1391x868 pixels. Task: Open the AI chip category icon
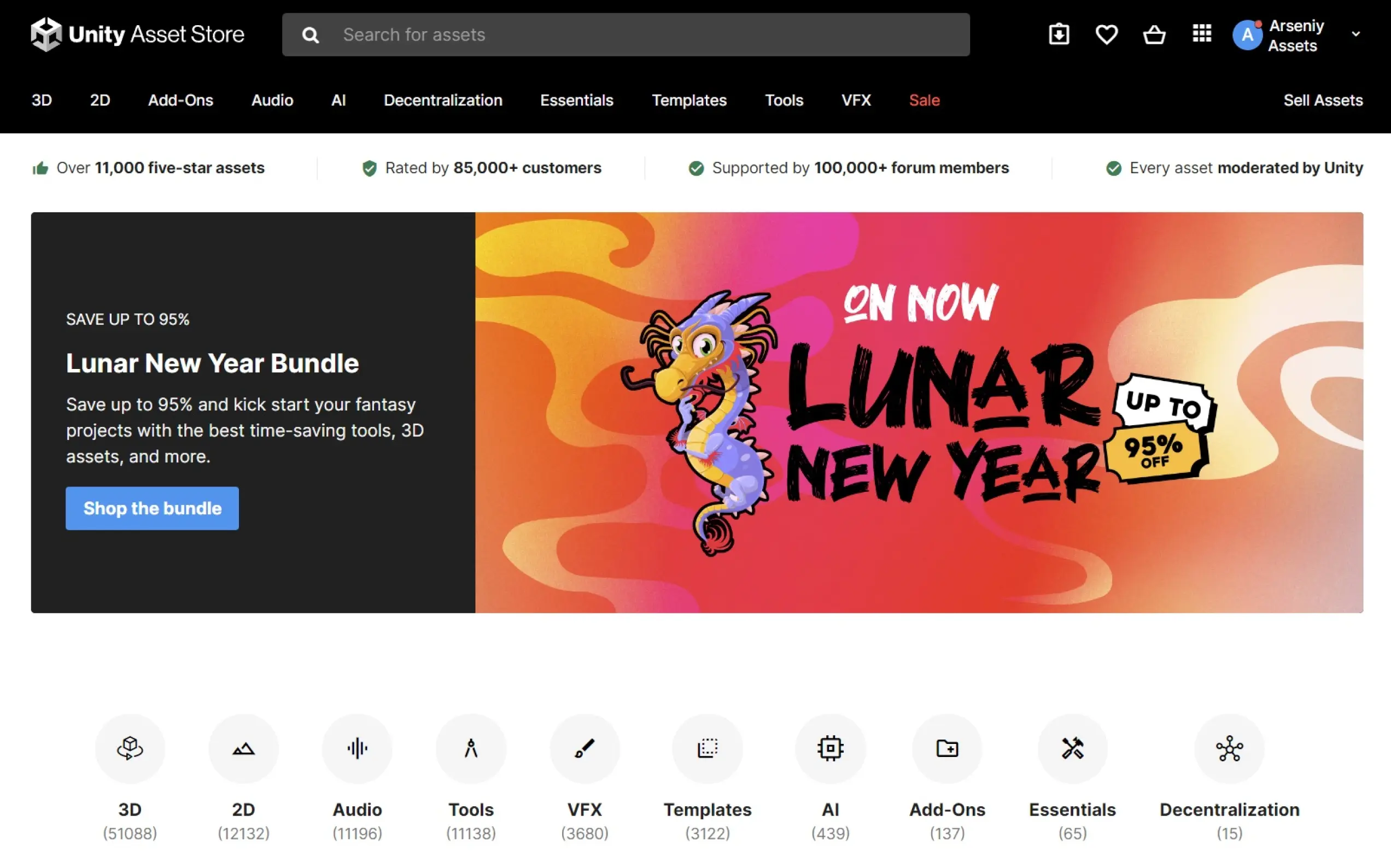click(830, 748)
